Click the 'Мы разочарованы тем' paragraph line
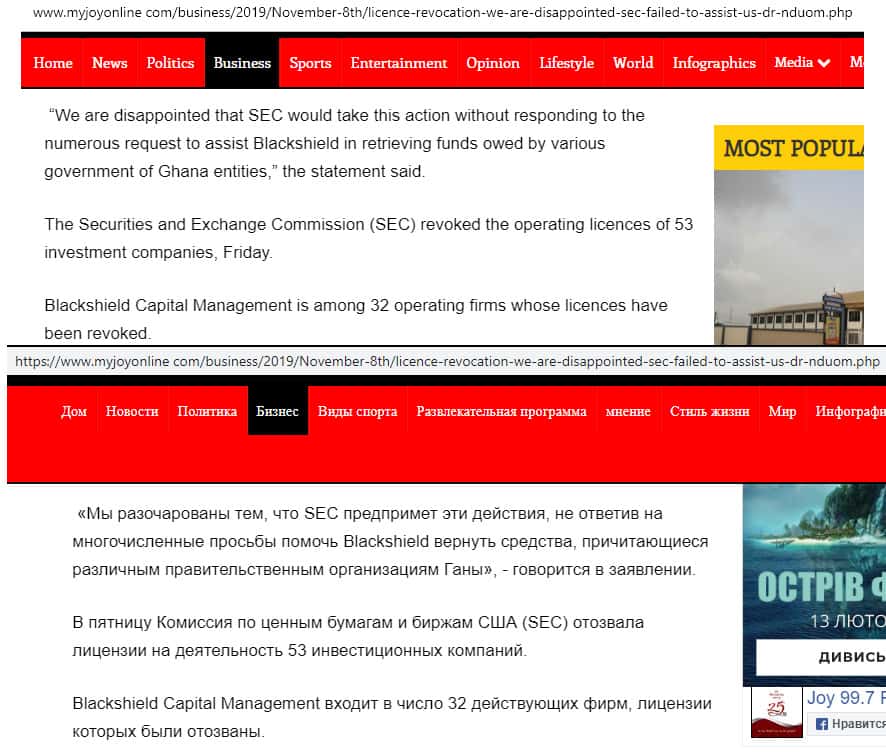The width and height of the screenshot is (886, 753). (x=370, y=513)
